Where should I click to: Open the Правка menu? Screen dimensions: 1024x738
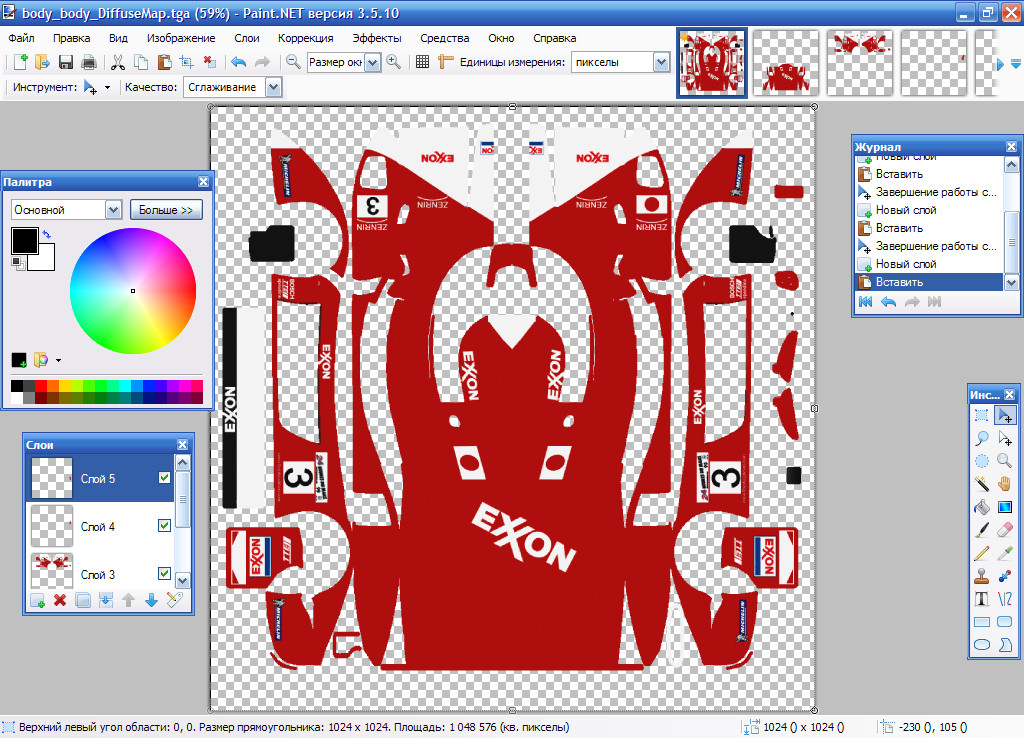[x=71, y=38]
